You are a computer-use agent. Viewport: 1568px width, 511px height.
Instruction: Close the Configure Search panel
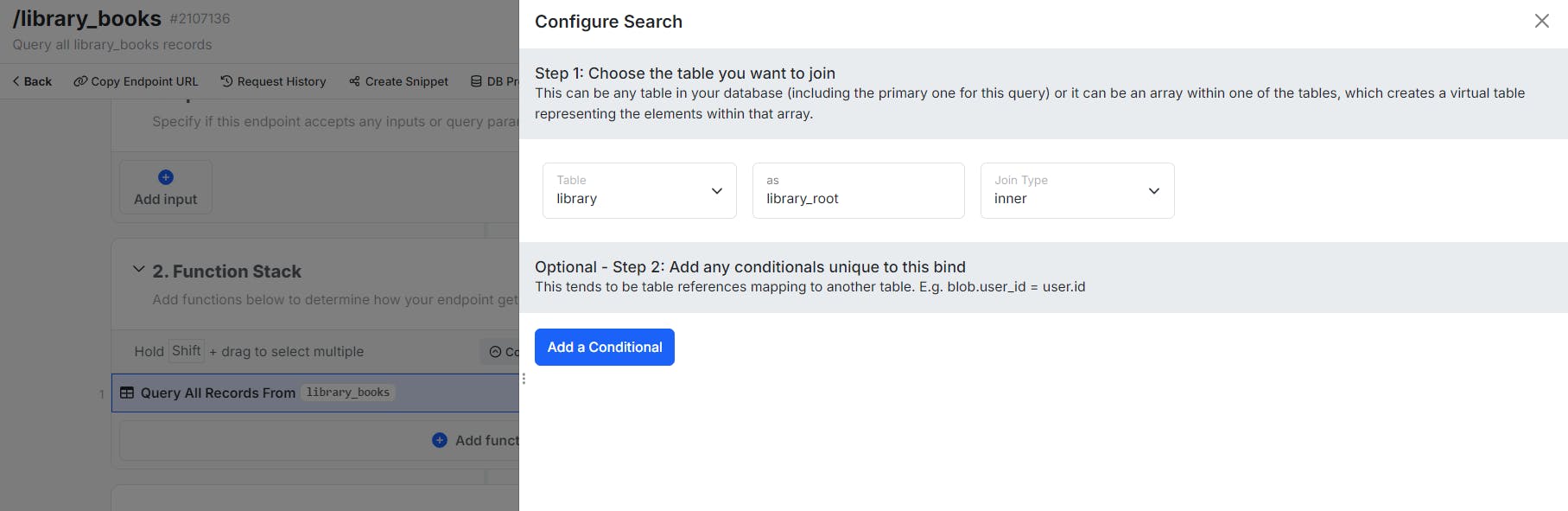click(1541, 21)
